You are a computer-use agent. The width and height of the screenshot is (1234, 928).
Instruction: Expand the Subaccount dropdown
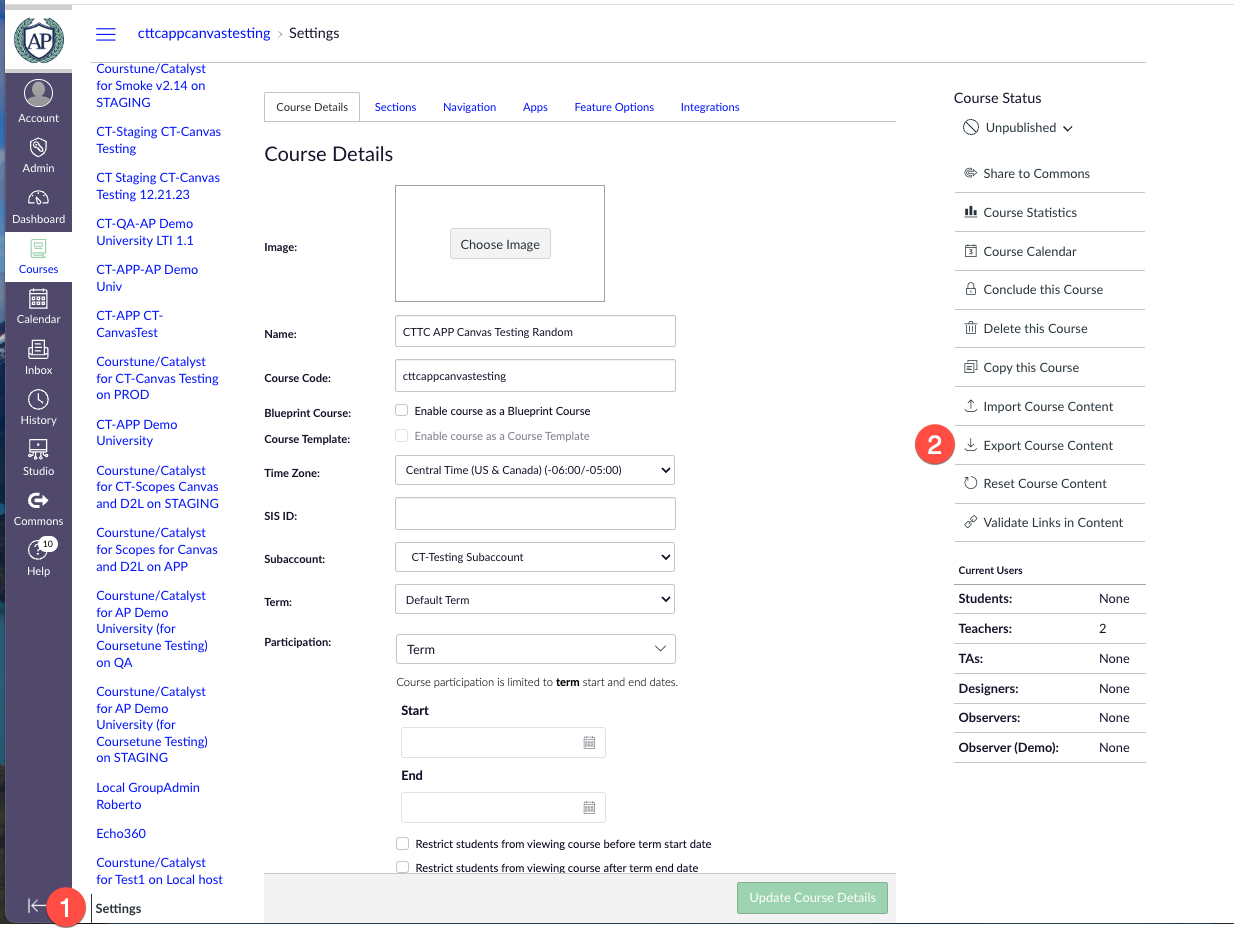(535, 557)
